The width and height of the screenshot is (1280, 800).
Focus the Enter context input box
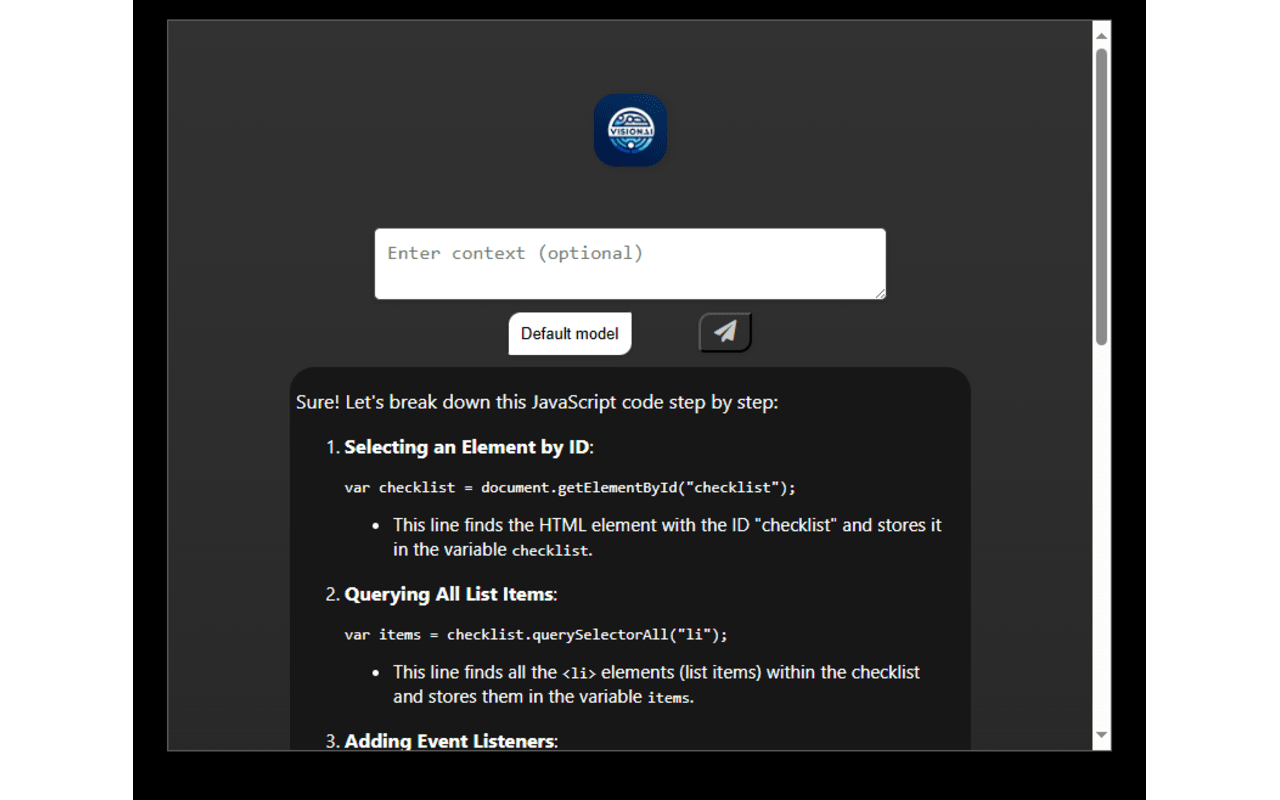click(630, 264)
